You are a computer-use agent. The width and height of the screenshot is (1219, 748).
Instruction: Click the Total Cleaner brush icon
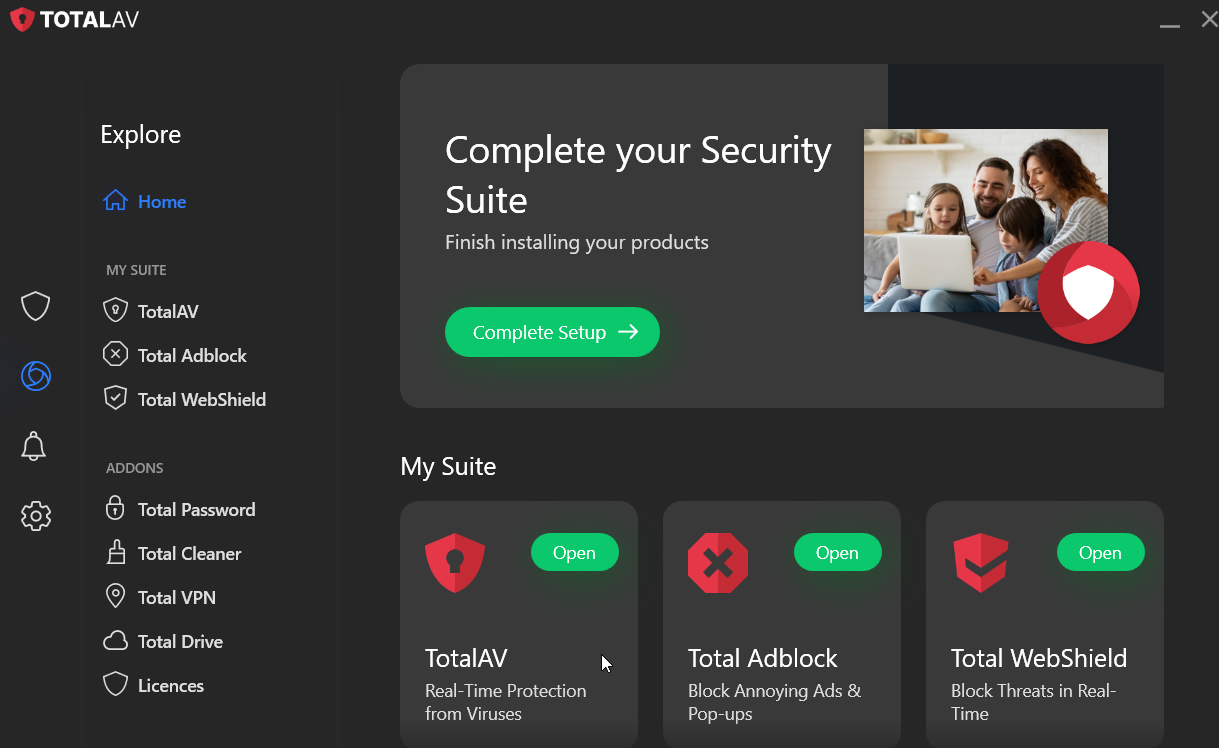(x=116, y=552)
